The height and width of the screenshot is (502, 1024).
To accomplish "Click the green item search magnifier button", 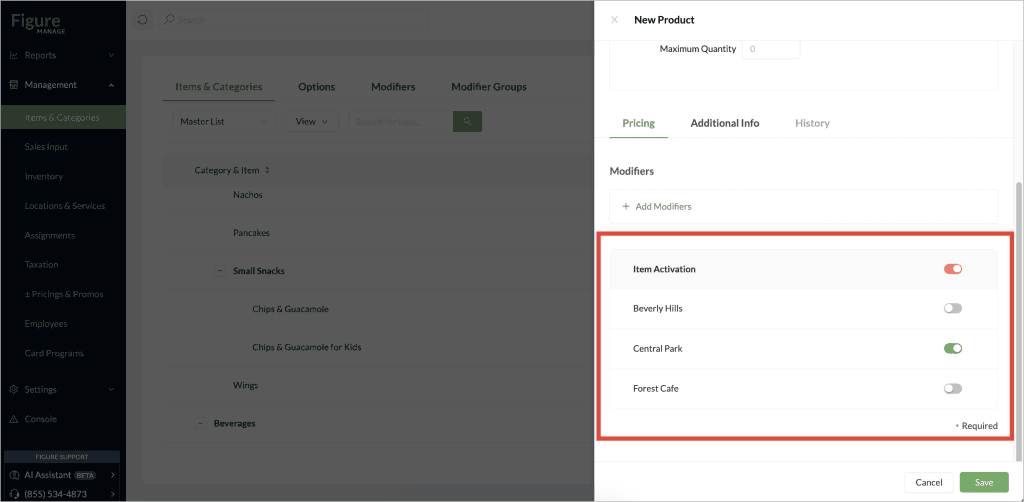I will pyautogui.click(x=467, y=121).
